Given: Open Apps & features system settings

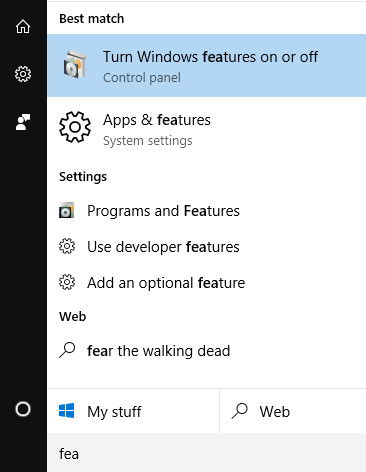Looking at the screenshot, I should 207,129.
